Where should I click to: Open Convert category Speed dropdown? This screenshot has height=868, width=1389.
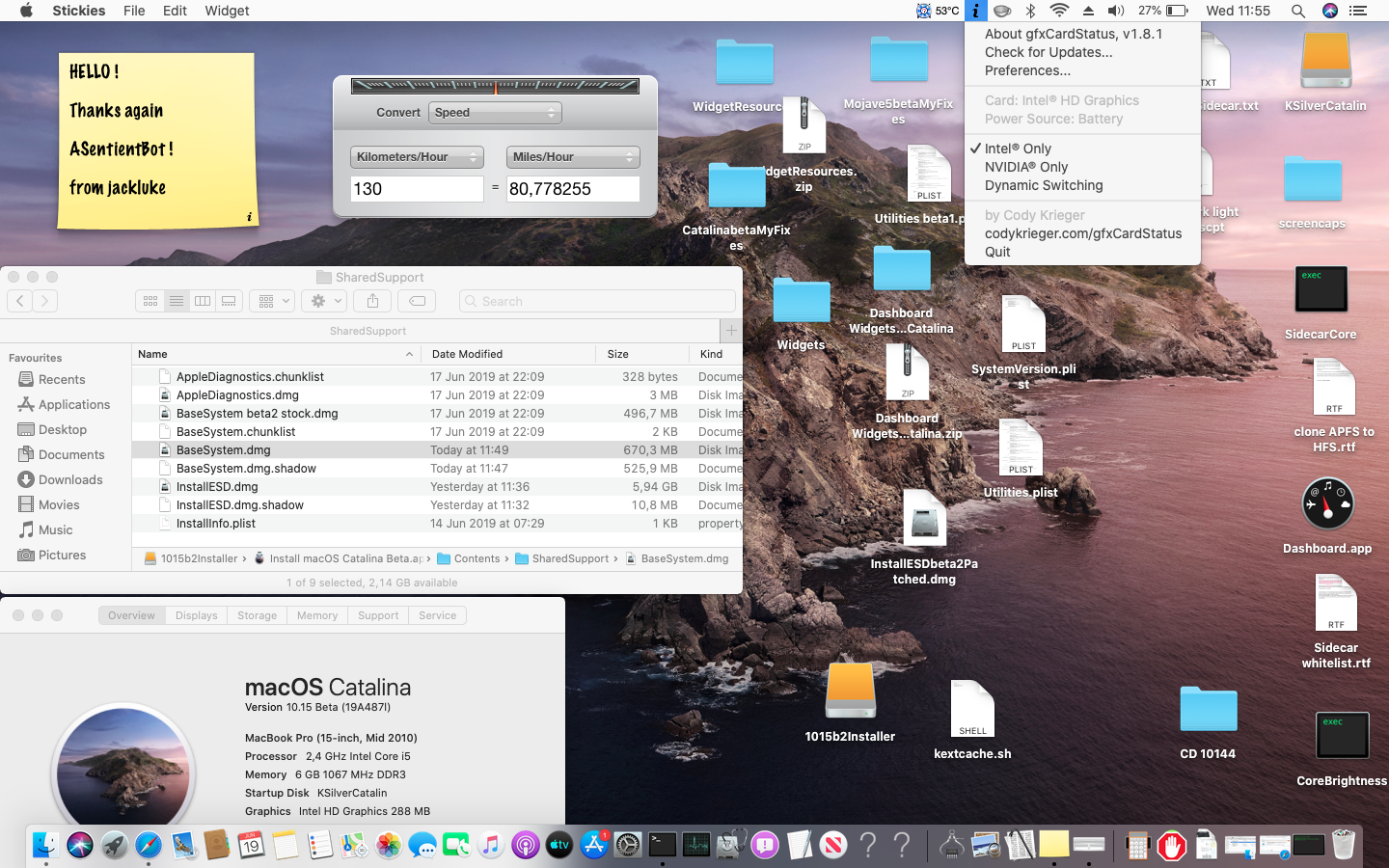(495, 113)
